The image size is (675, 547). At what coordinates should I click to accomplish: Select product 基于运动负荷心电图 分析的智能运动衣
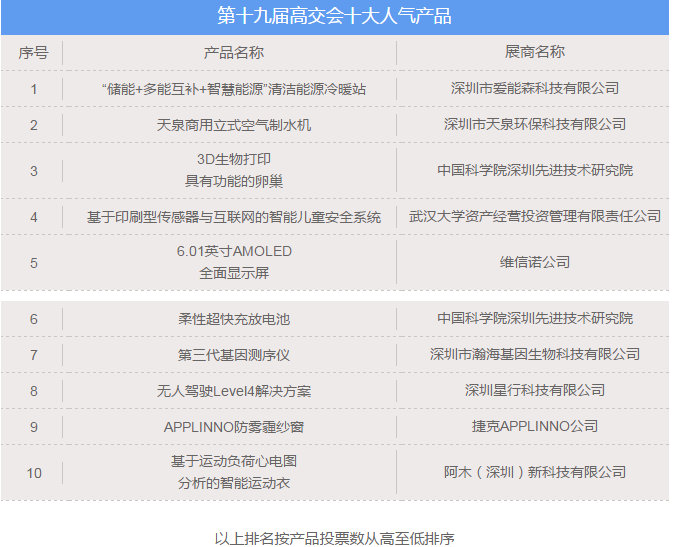(234, 473)
